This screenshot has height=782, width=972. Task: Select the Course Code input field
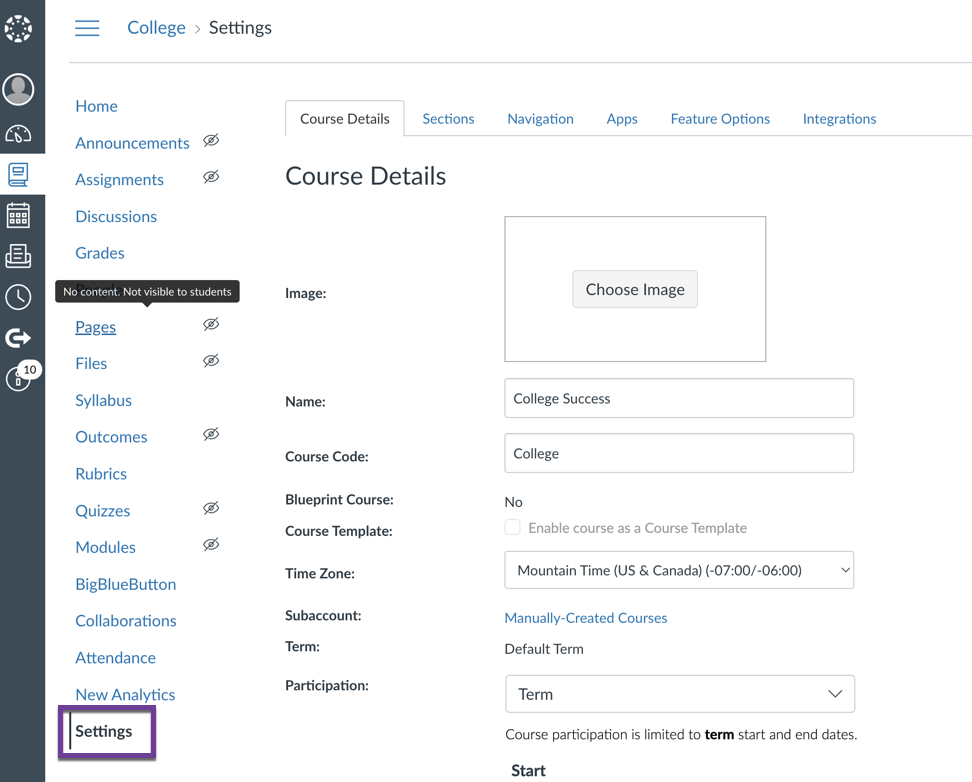[x=679, y=453]
